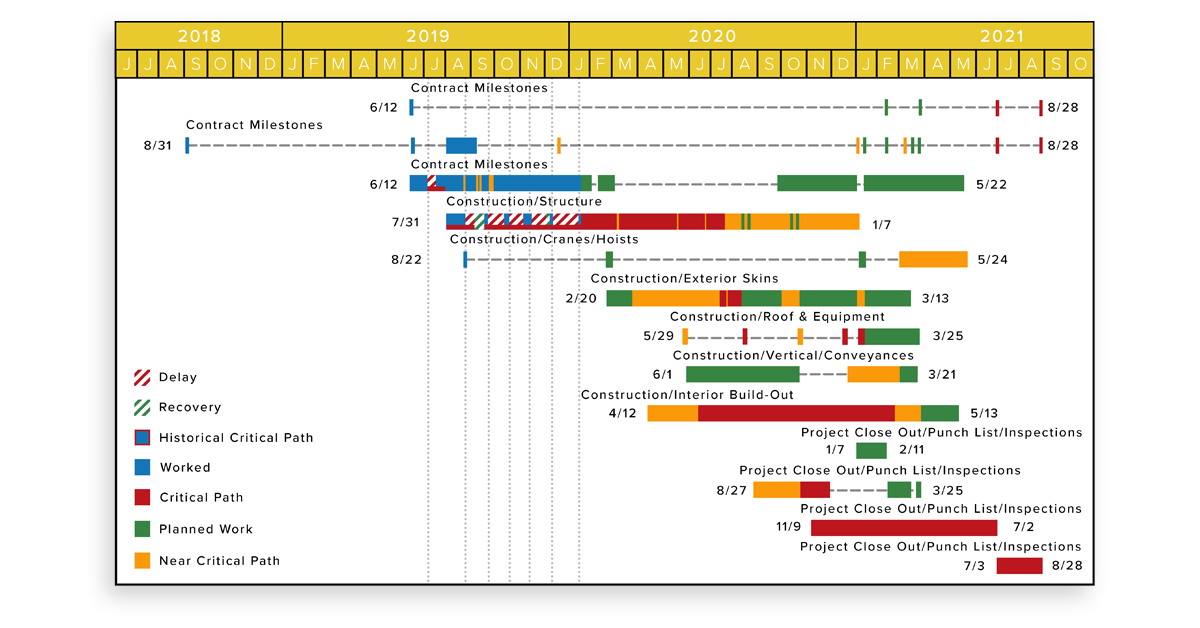Open the Contract Milestones row starting 6/12
This screenshot has width=1200, height=628.
[x=480, y=88]
